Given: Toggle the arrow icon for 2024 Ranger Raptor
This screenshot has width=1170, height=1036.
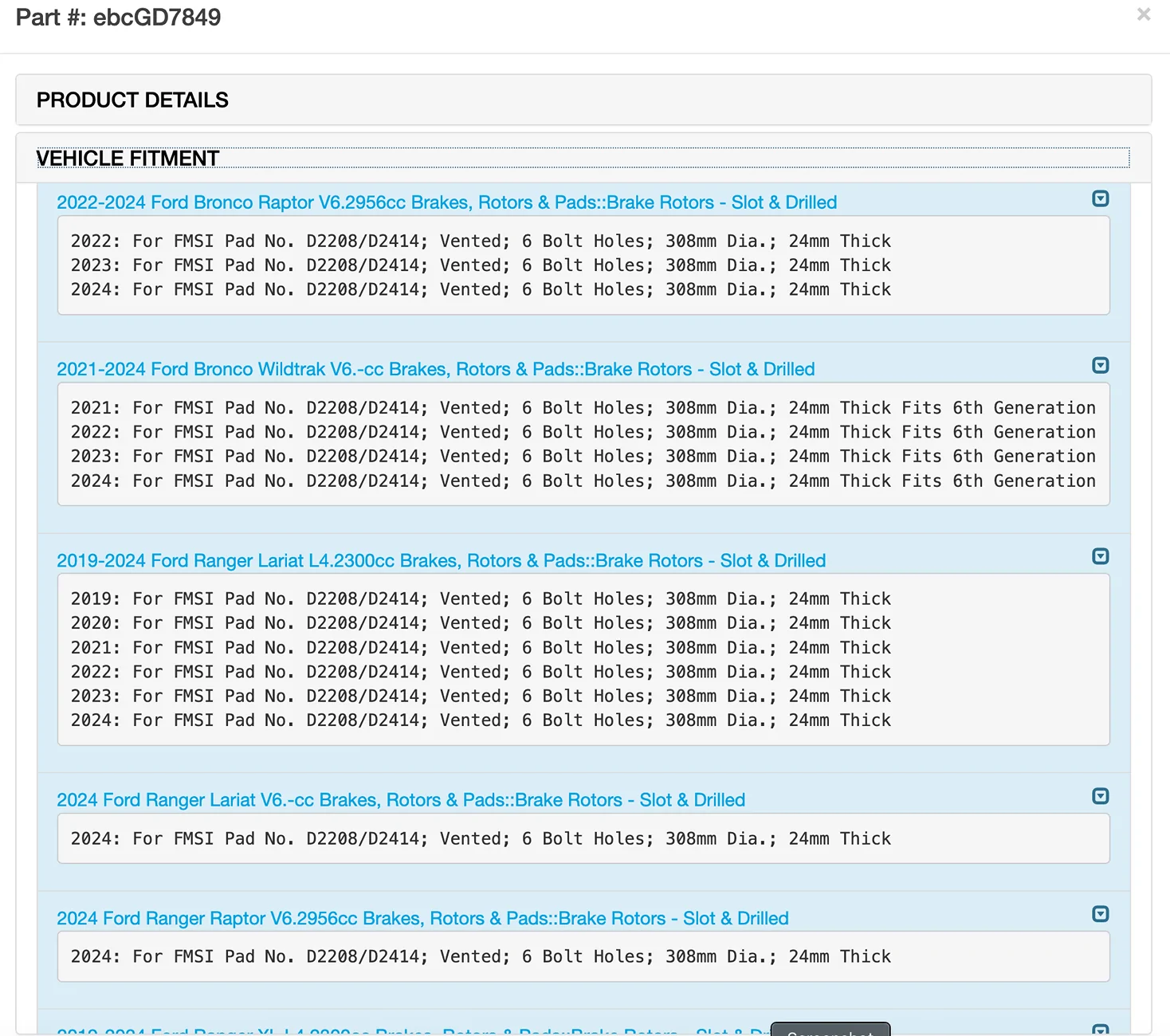Looking at the screenshot, I should 1101,914.
